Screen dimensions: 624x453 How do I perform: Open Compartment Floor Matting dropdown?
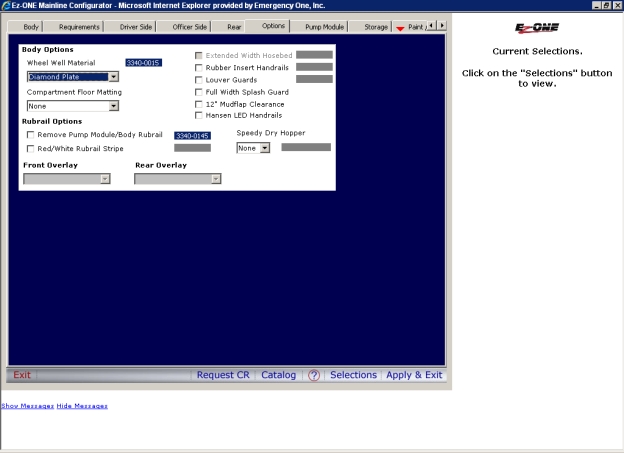click(x=73, y=106)
